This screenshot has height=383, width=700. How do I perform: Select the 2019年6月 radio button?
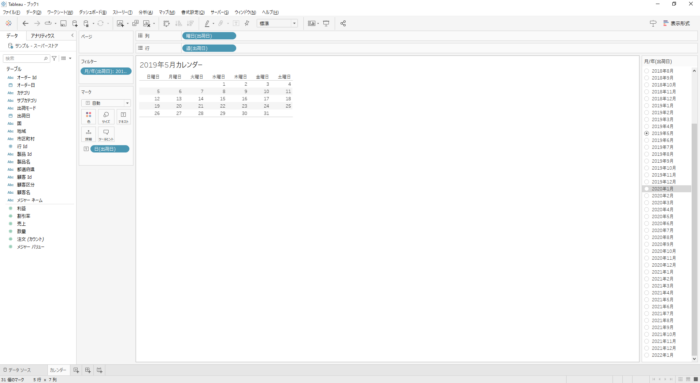(646, 140)
